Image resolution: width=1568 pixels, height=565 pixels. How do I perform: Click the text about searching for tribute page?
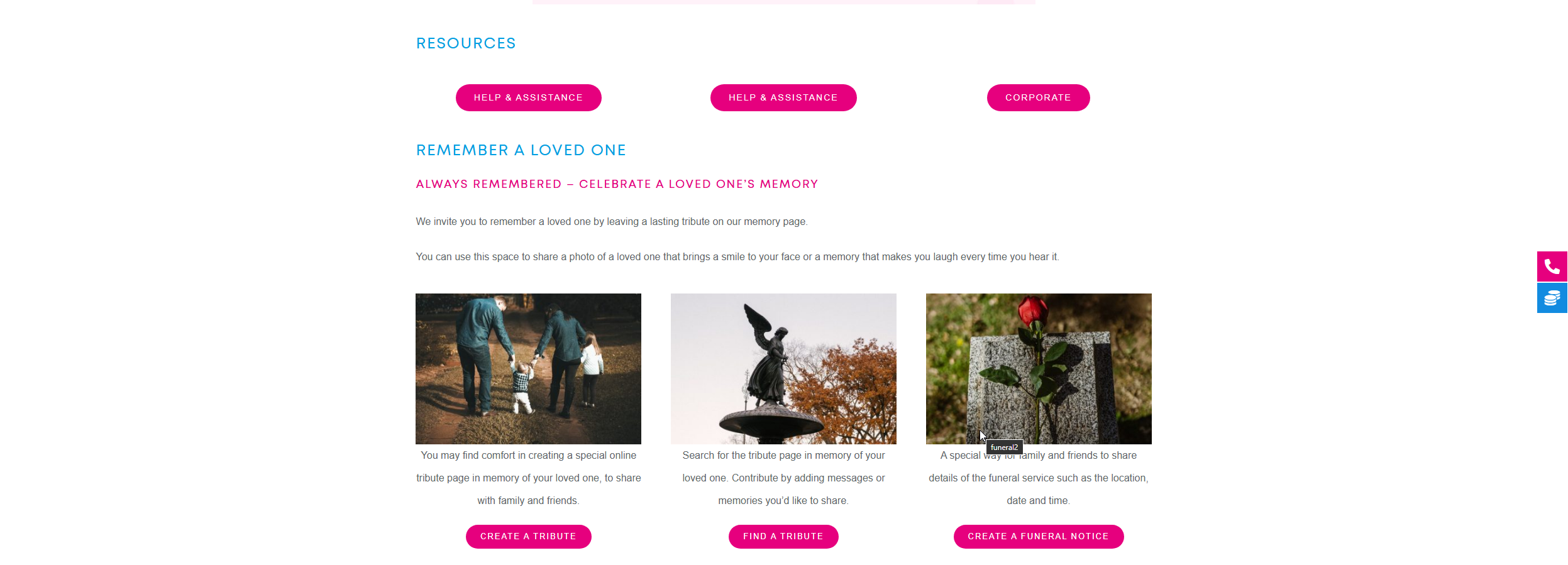tap(783, 478)
